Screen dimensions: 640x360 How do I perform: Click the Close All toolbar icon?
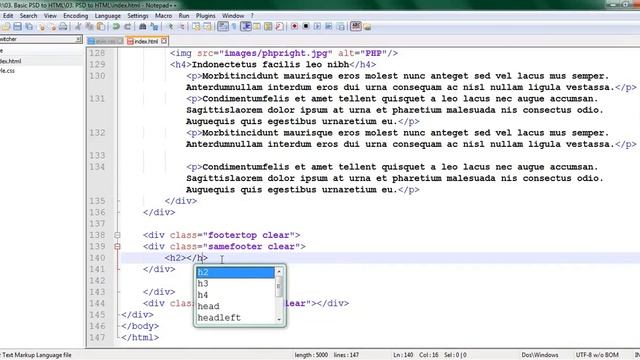(x=52, y=27)
